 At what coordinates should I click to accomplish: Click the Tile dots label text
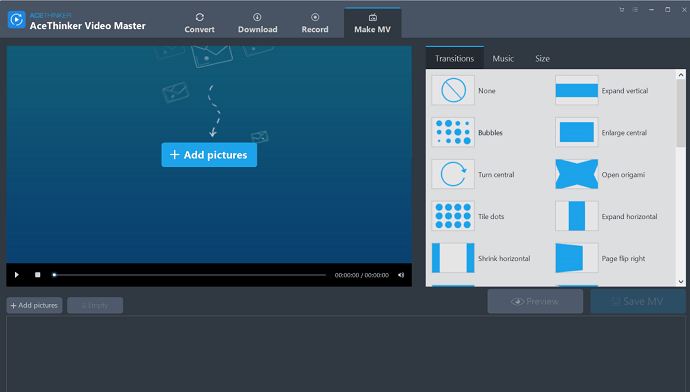491,216
